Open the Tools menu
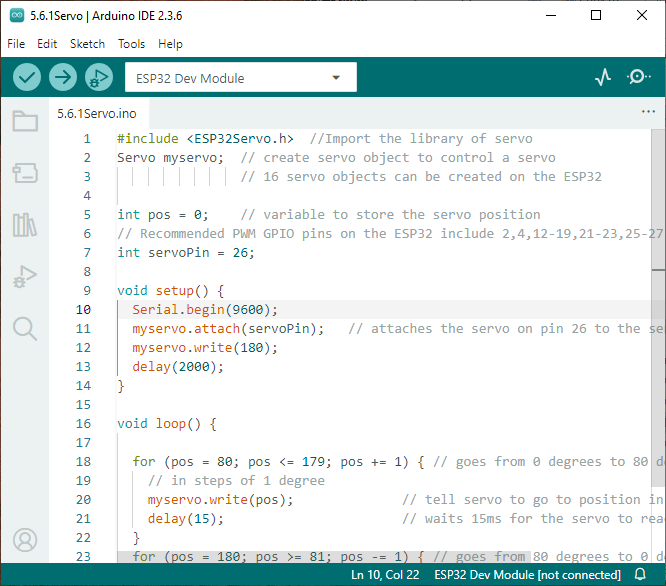 click(131, 44)
